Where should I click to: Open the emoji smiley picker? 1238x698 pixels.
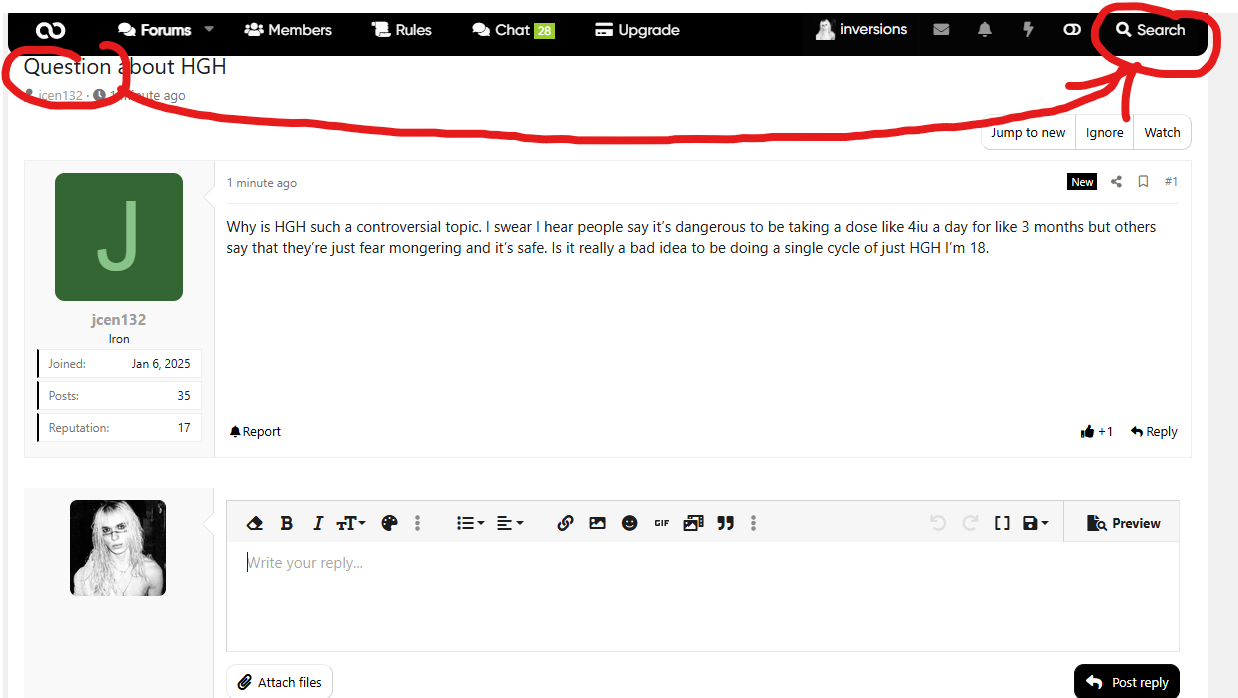[629, 523]
